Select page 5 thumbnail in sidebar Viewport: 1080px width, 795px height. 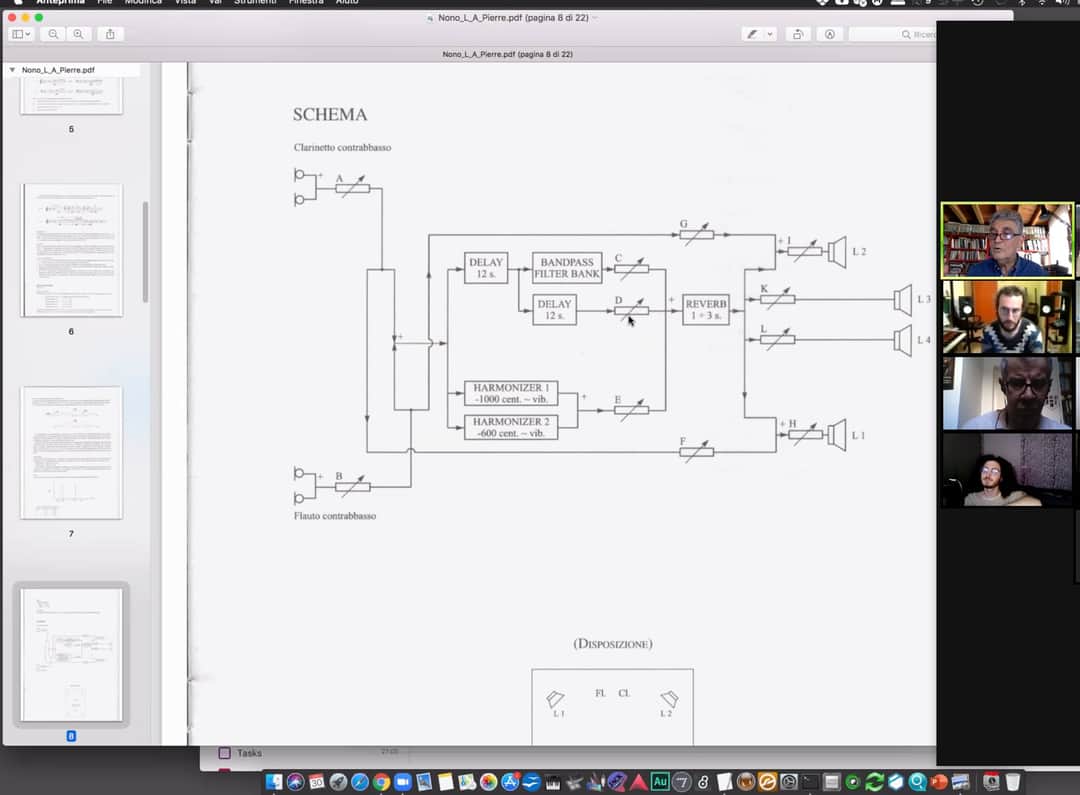[x=72, y=96]
